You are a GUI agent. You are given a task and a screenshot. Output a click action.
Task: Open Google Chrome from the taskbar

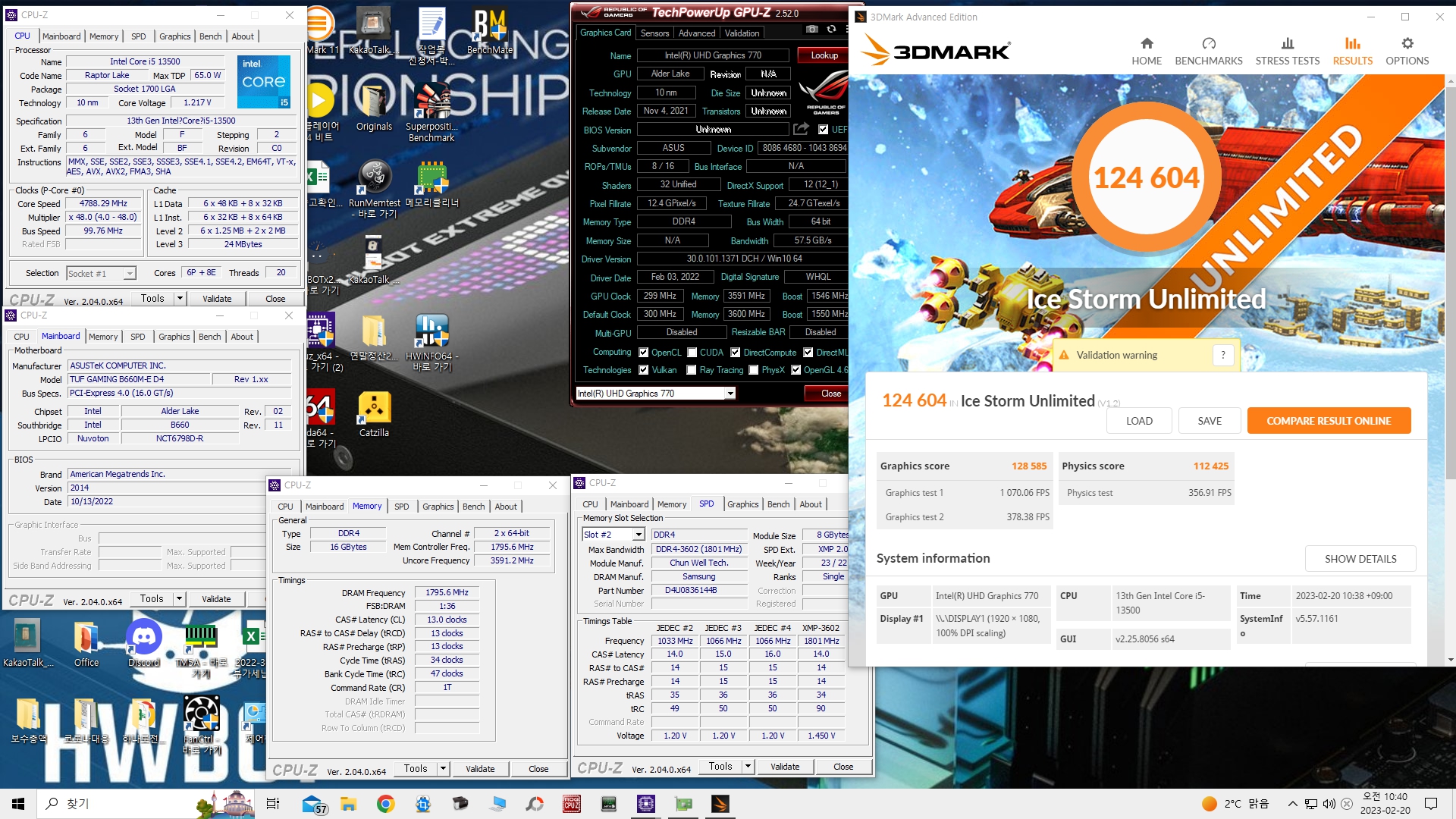pyautogui.click(x=385, y=804)
